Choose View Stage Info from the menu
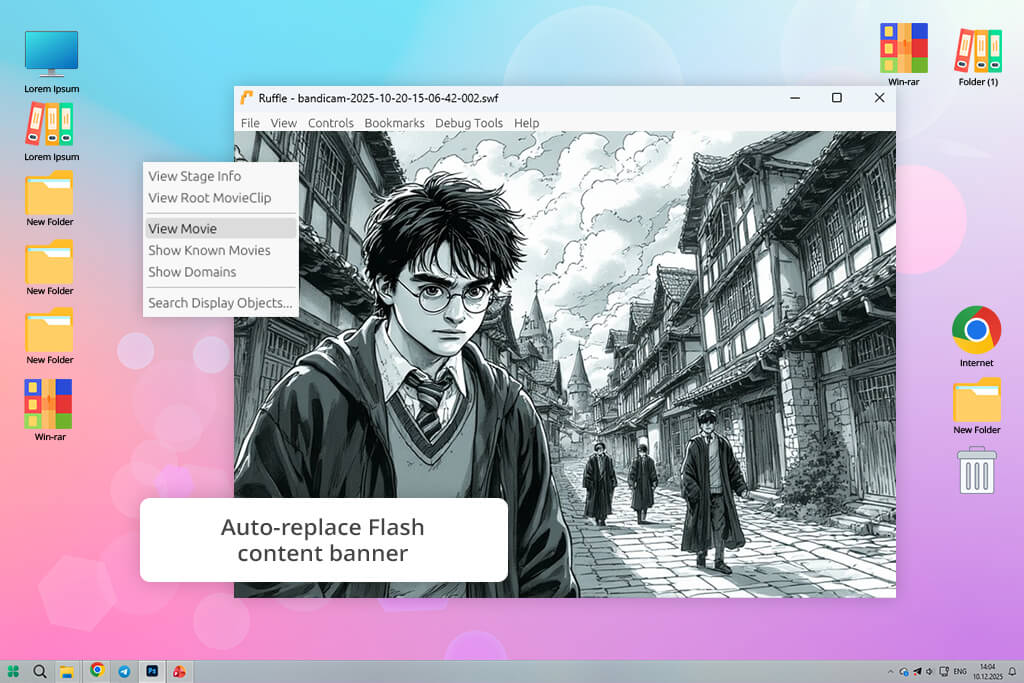The height and width of the screenshot is (683, 1024). [221, 176]
